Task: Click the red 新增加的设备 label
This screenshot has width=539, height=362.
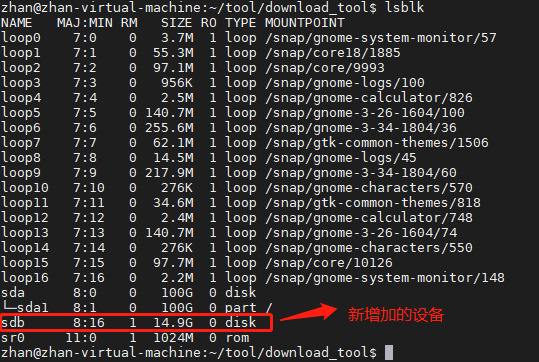Action: click(396, 315)
